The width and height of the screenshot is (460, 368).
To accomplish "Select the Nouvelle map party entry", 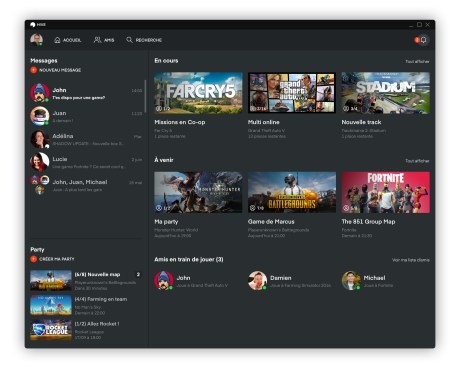I will pos(86,281).
